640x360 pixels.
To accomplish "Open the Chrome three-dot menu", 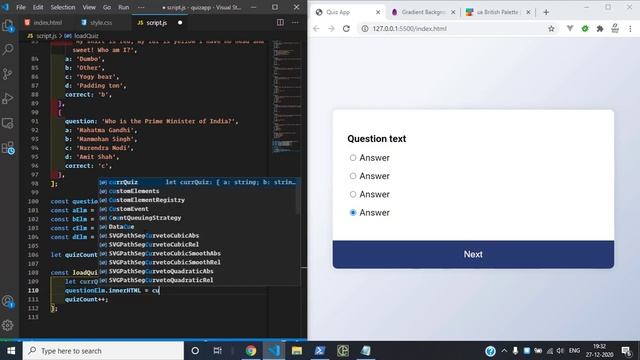I will pyautogui.click(x=630, y=29).
